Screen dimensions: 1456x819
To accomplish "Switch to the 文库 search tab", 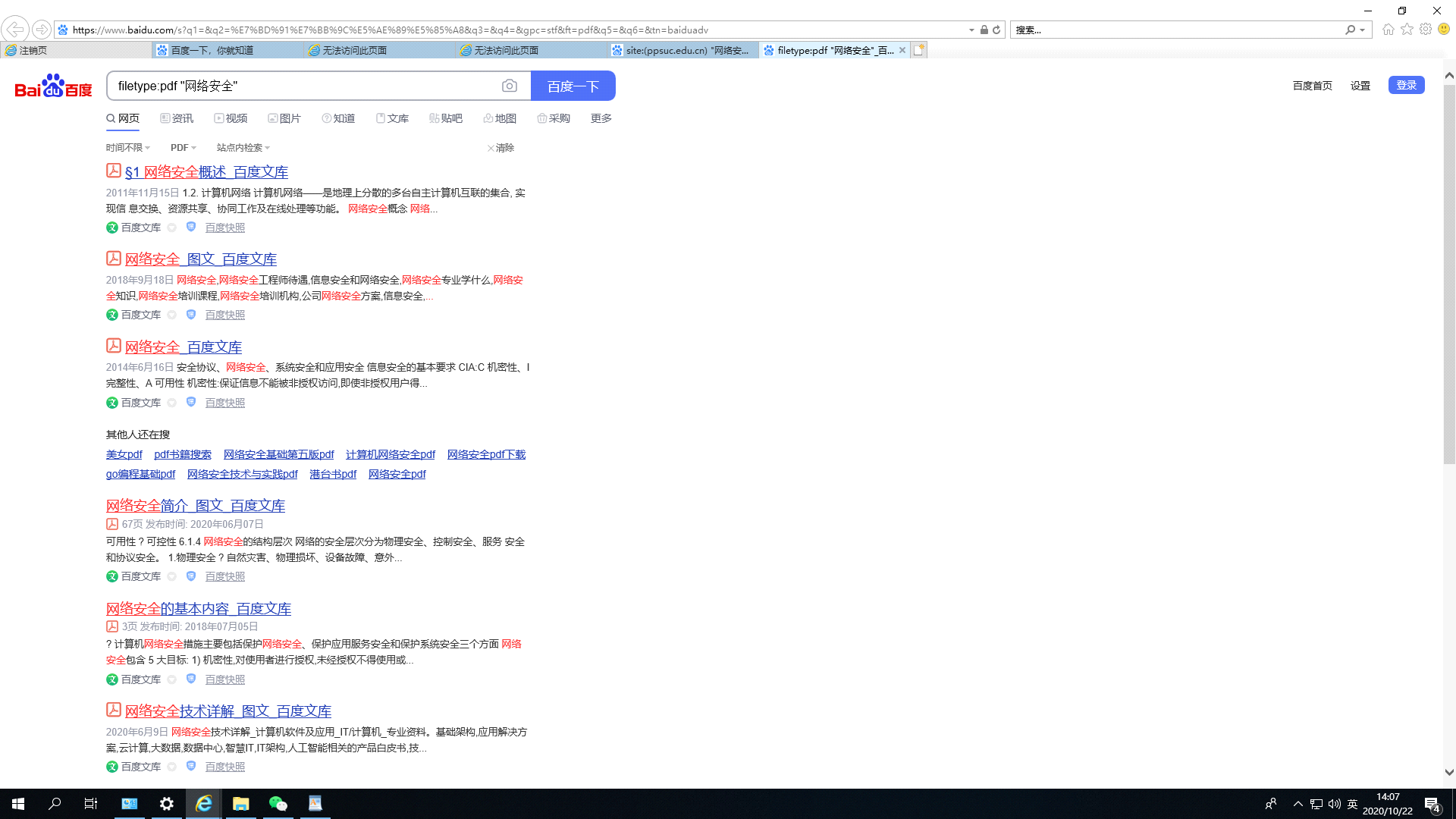I will tap(392, 118).
